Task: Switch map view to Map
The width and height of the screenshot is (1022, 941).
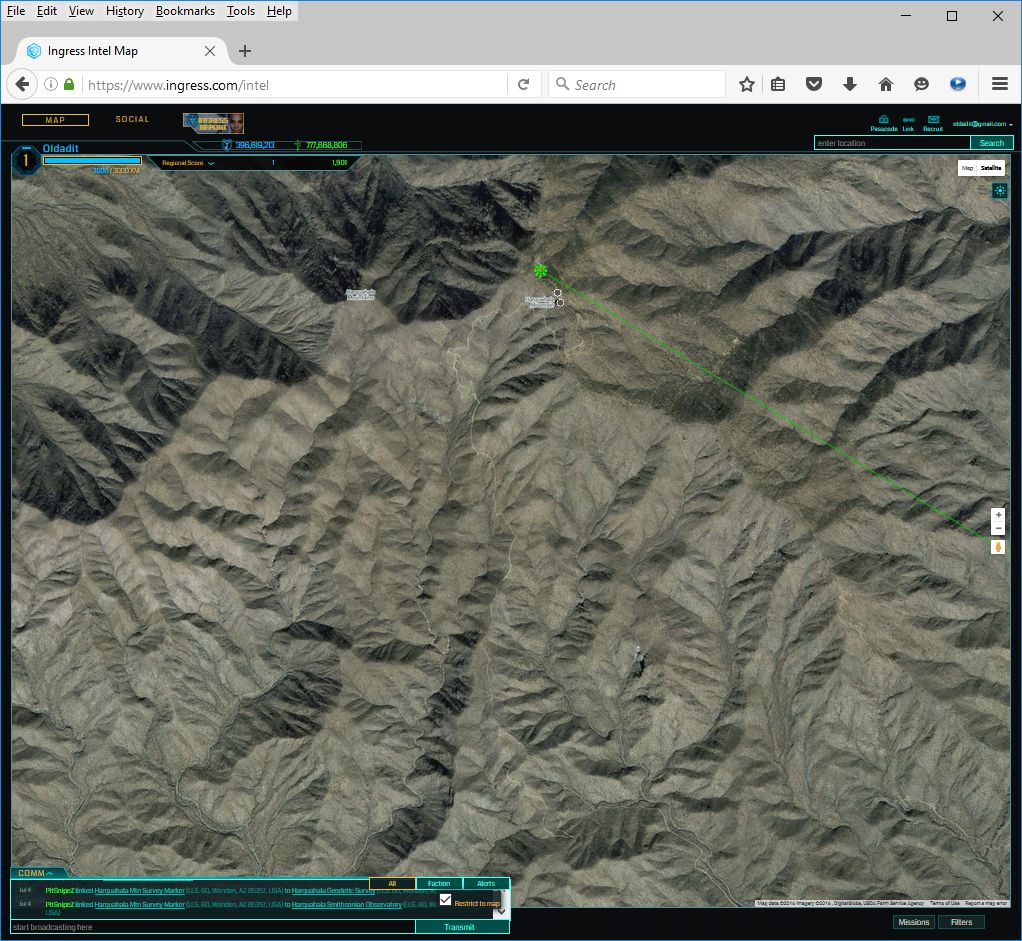Action: tap(967, 168)
